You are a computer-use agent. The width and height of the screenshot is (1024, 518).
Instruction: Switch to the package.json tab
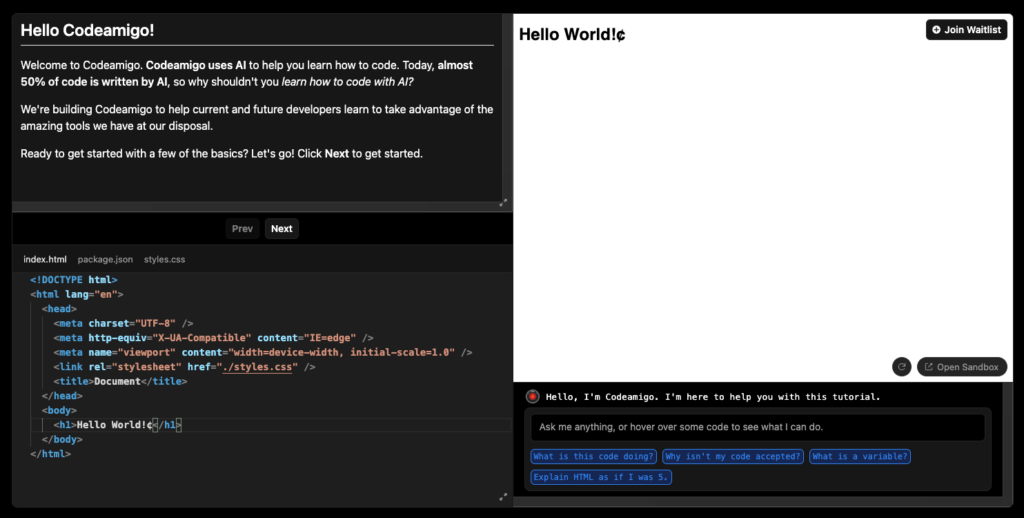point(105,259)
